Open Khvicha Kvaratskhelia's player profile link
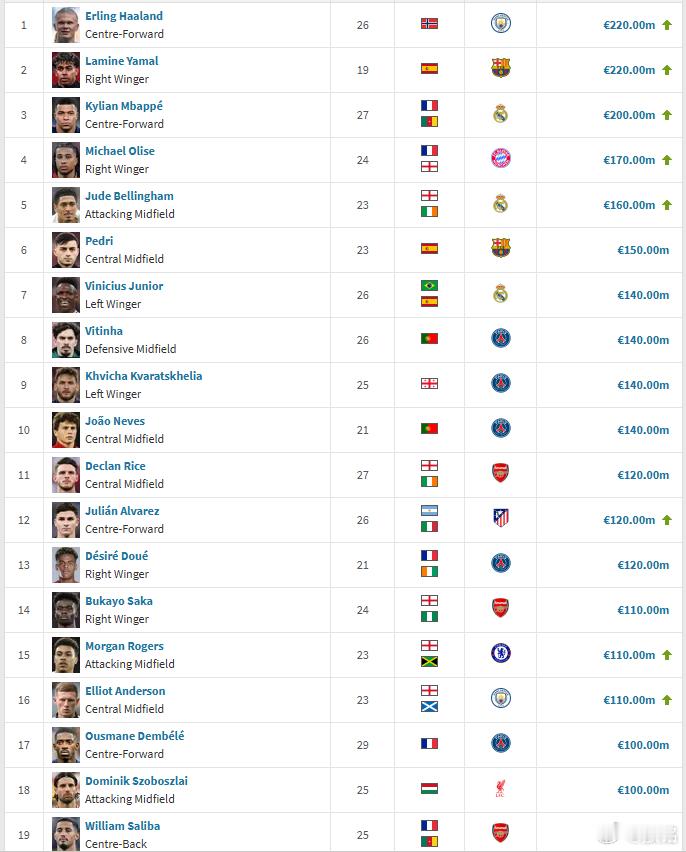 (x=144, y=376)
